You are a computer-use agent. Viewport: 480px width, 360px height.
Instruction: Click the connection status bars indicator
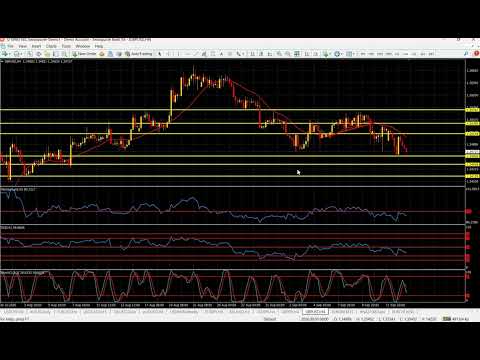point(447,319)
